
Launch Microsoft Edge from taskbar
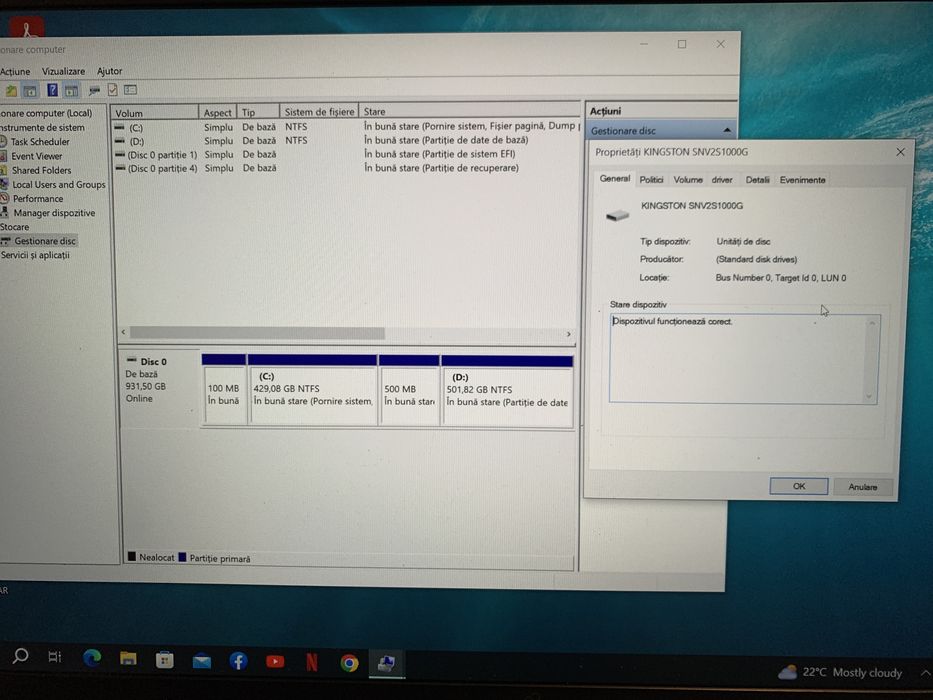[92, 658]
